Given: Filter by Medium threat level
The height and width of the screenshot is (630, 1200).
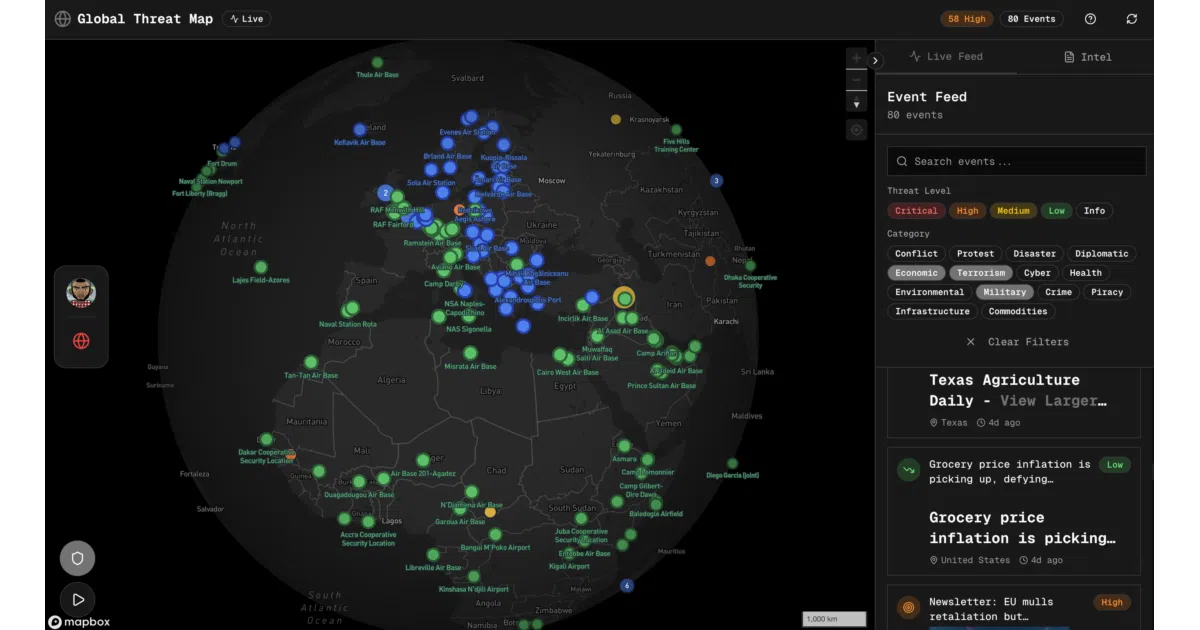Looking at the screenshot, I should click(x=1013, y=211).
